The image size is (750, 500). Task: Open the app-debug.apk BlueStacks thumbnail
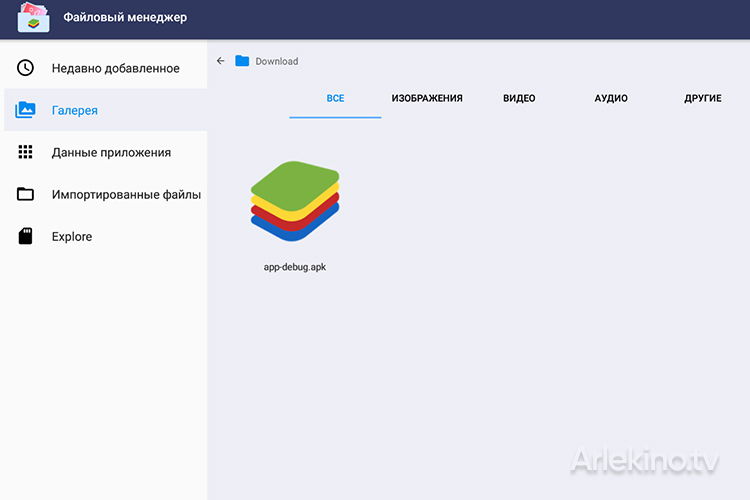(295, 201)
